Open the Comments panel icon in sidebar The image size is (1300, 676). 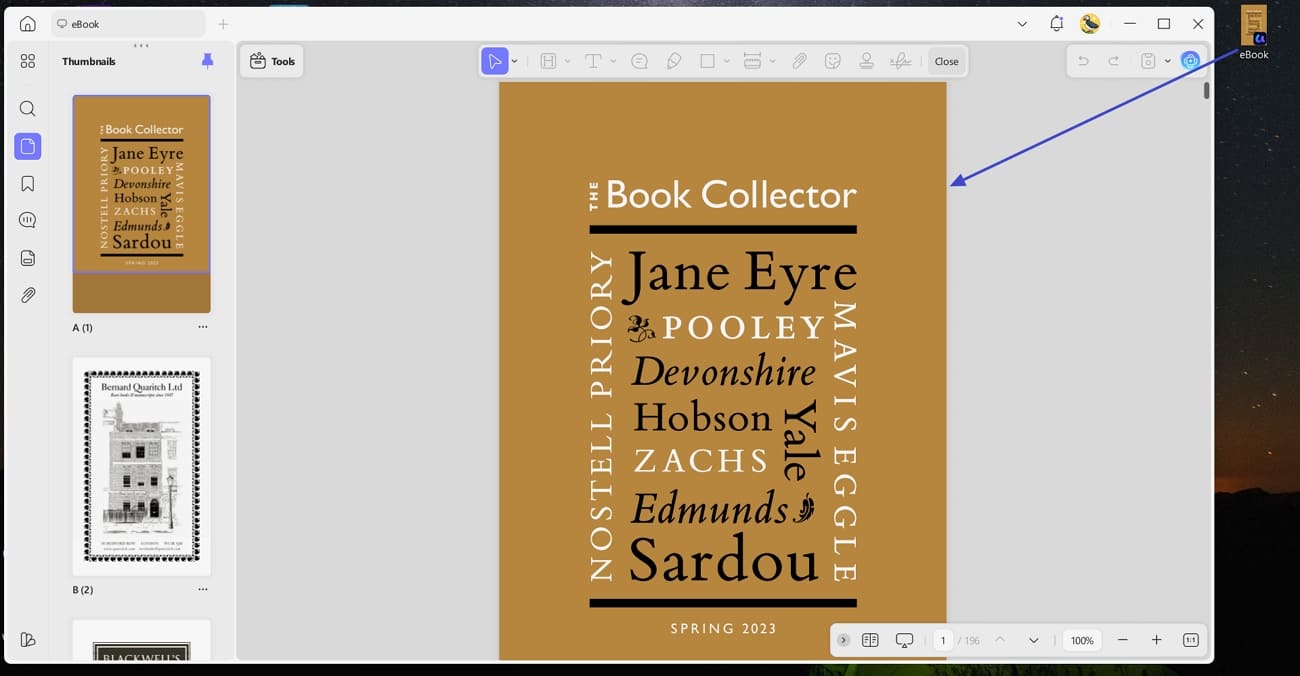28,220
